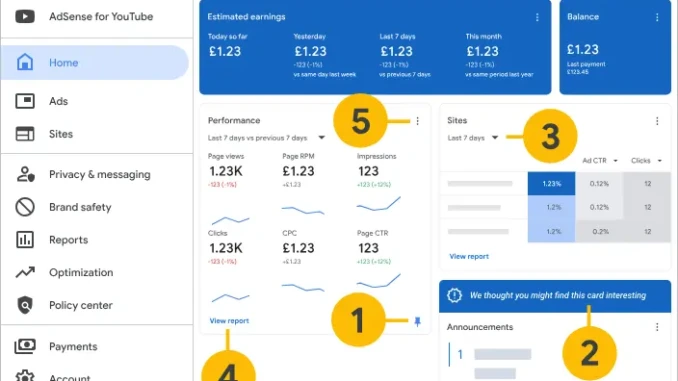Viewport: 678px width, 381px height.
Task: Open Sites from the sidebar
Action: pyautogui.click(x=61, y=134)
